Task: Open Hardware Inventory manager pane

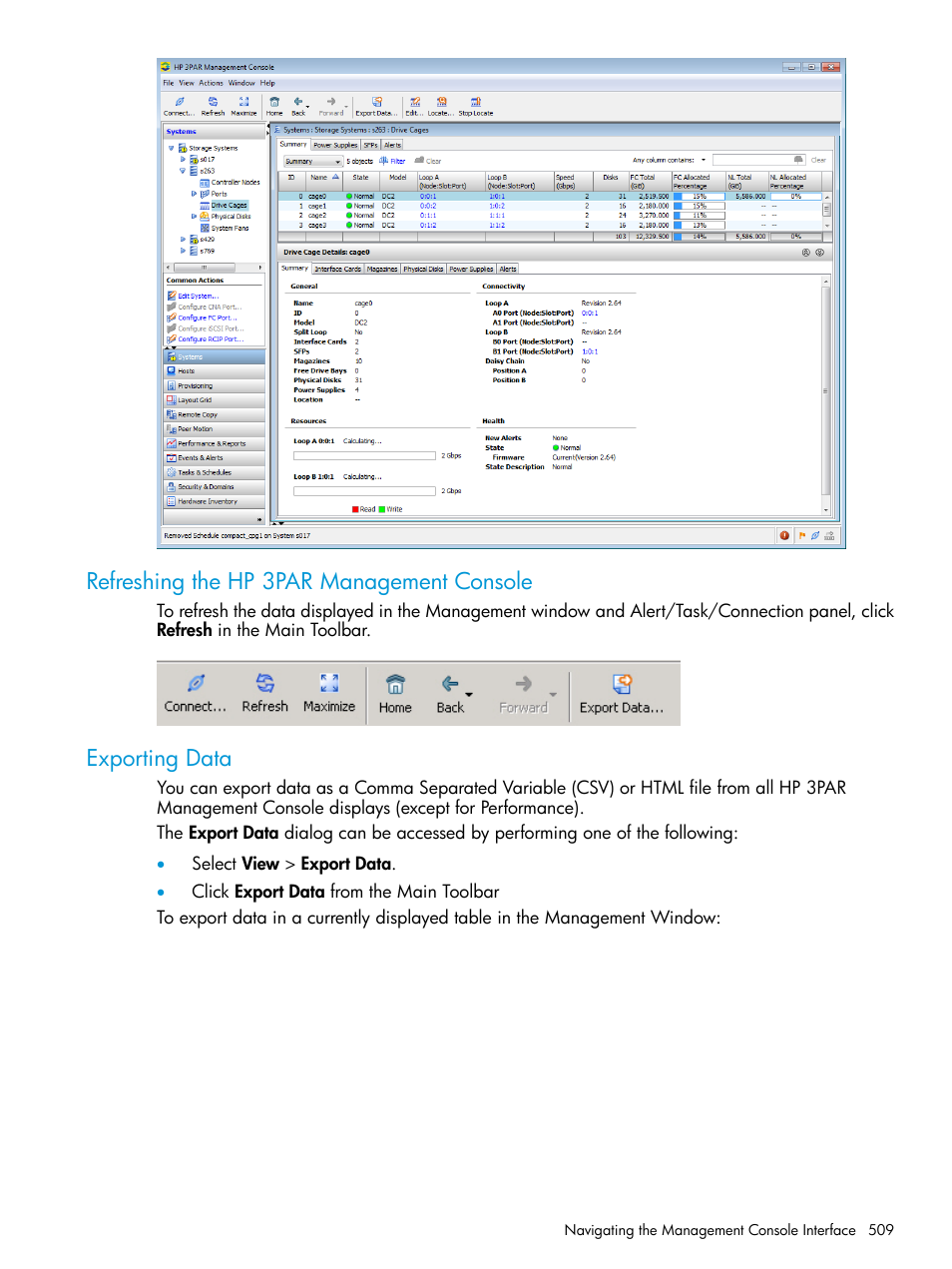Action: click(216, 501)
